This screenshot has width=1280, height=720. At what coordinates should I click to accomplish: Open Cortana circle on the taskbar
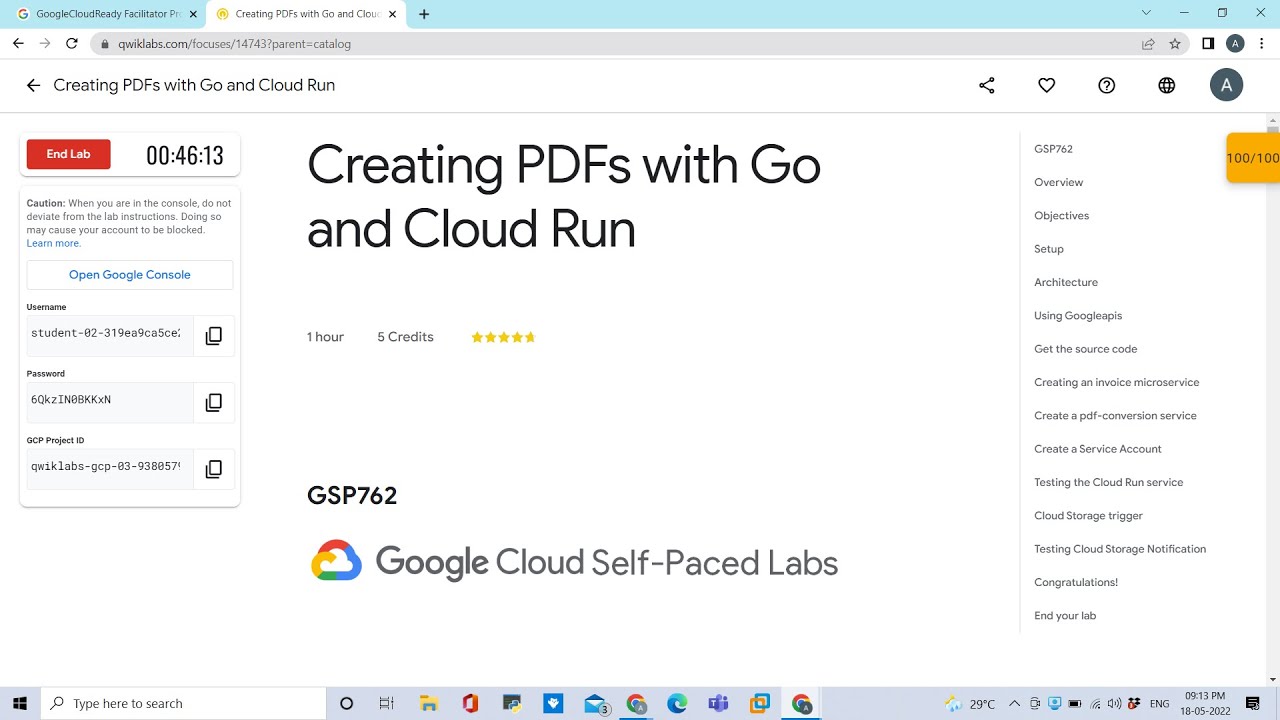[346, 704]
